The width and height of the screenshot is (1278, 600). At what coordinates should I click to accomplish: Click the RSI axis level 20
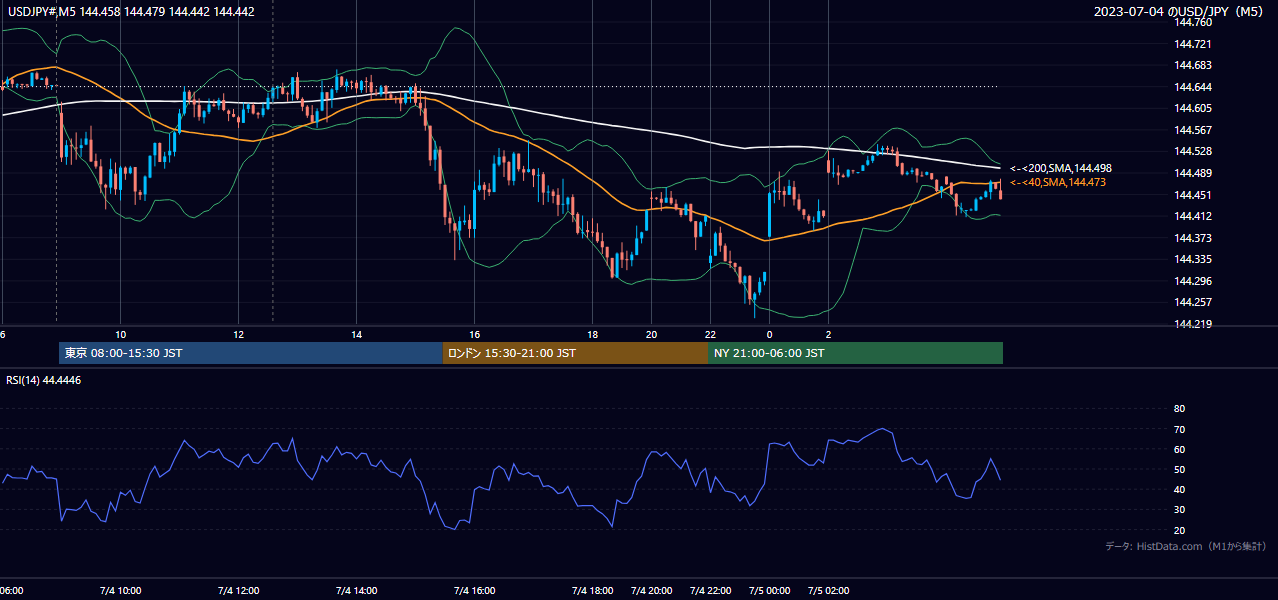(1179, 530)
